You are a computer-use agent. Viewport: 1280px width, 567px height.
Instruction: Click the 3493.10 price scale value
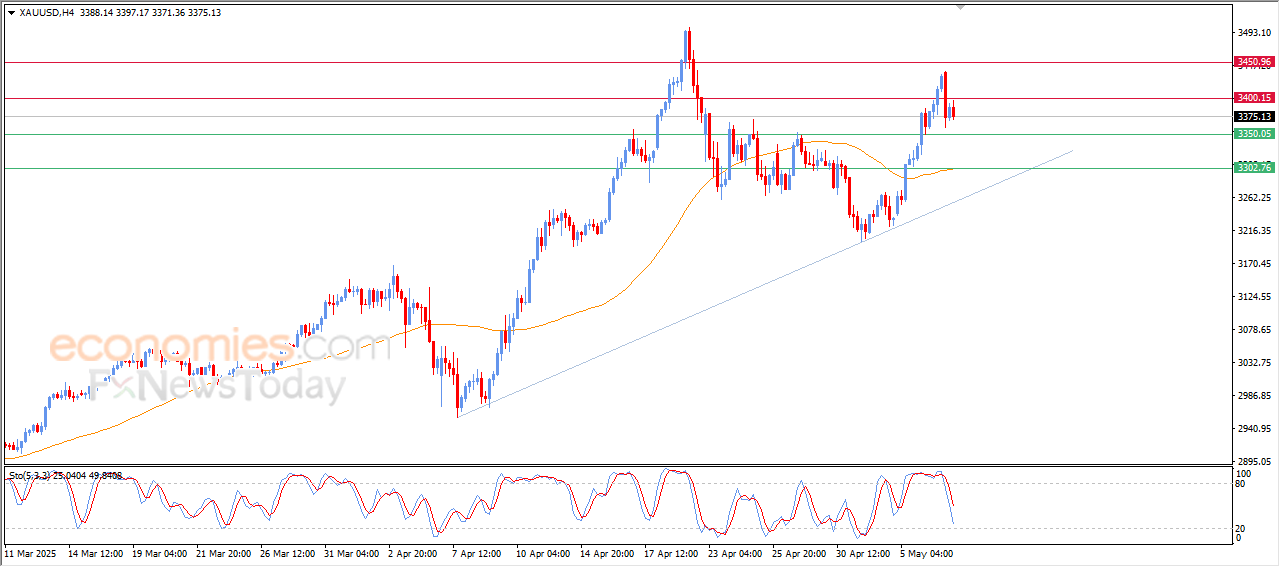(1253, 33)
